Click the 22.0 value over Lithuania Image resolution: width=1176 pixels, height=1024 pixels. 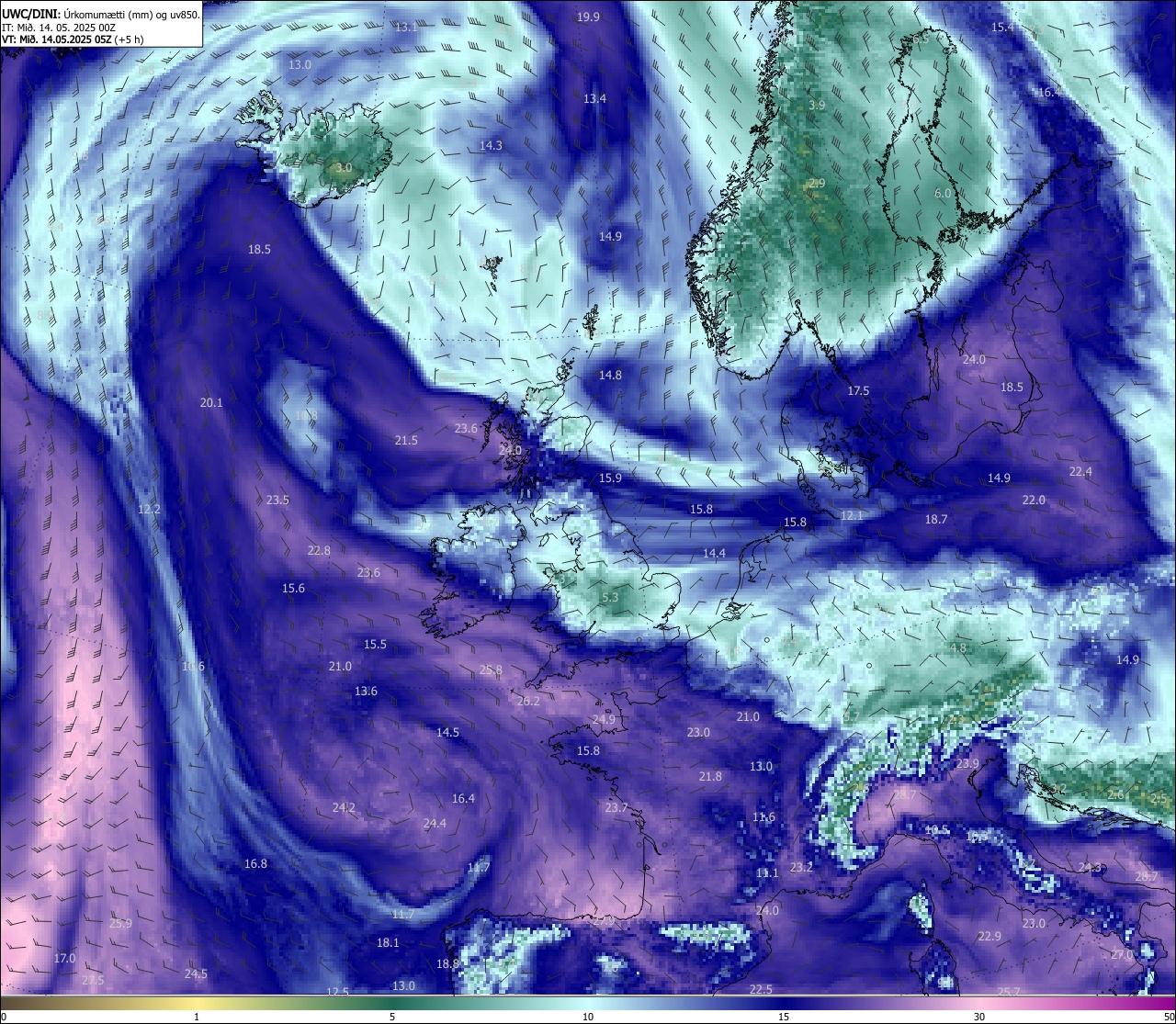[1034, 501]
